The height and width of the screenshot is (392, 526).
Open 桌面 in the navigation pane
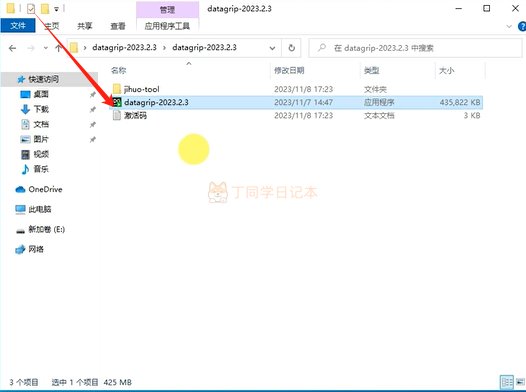coord(41,94)
